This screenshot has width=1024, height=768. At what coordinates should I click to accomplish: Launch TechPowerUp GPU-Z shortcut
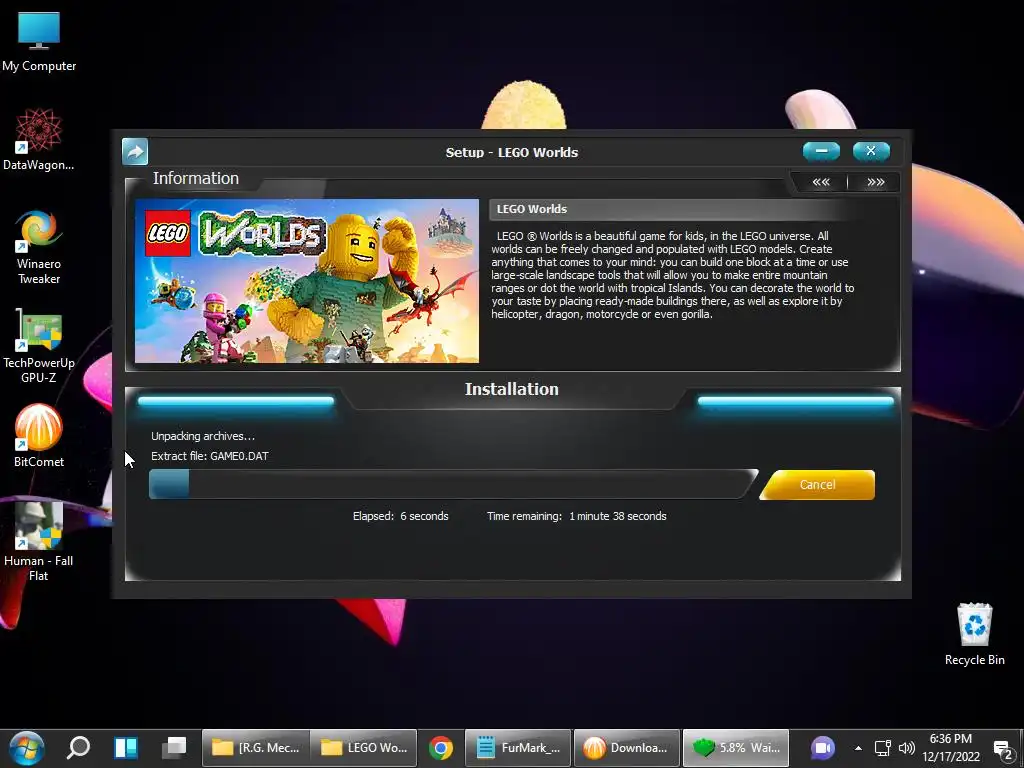[39, 347]
